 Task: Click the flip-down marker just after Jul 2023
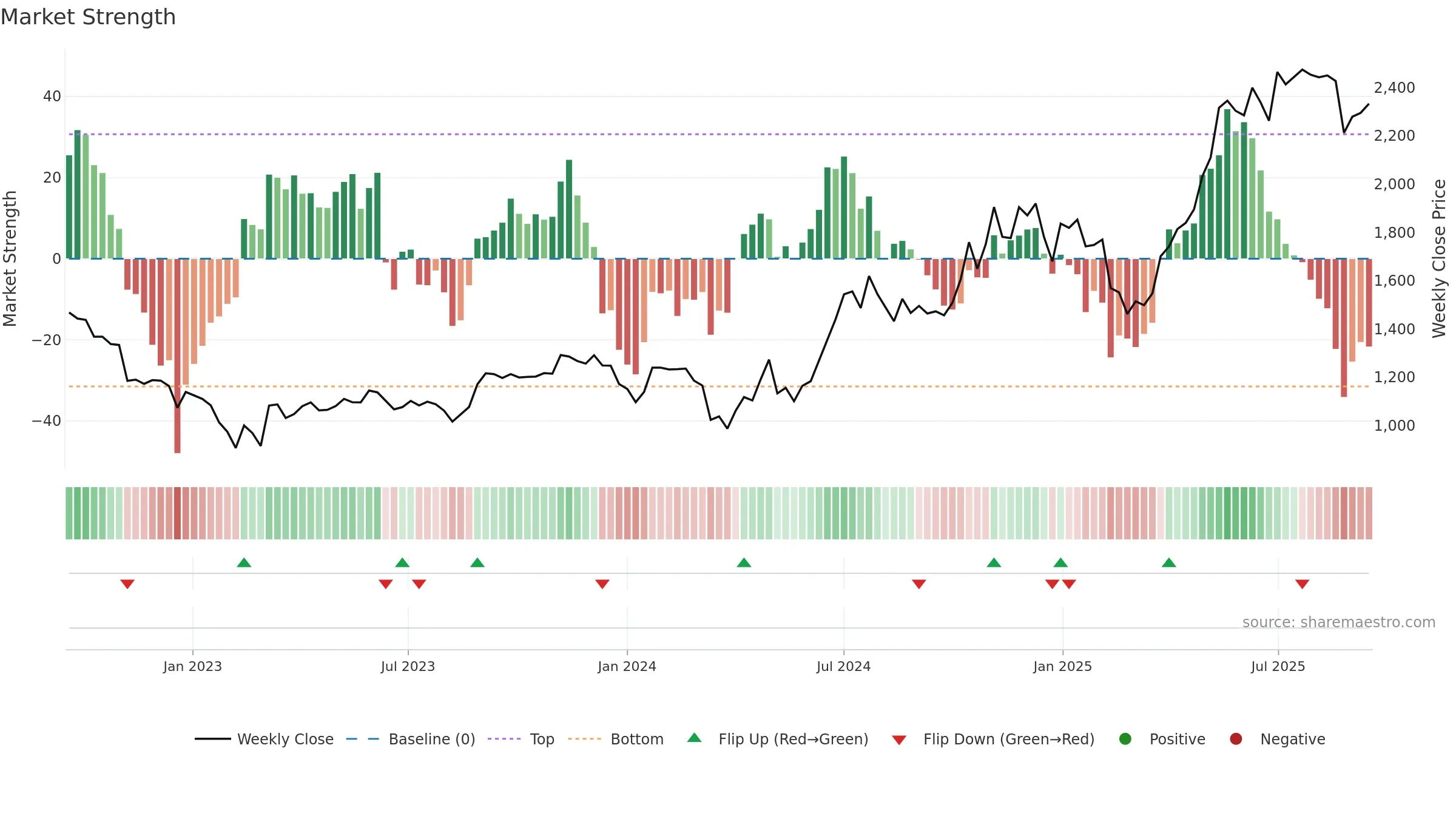tap(419, 584)
